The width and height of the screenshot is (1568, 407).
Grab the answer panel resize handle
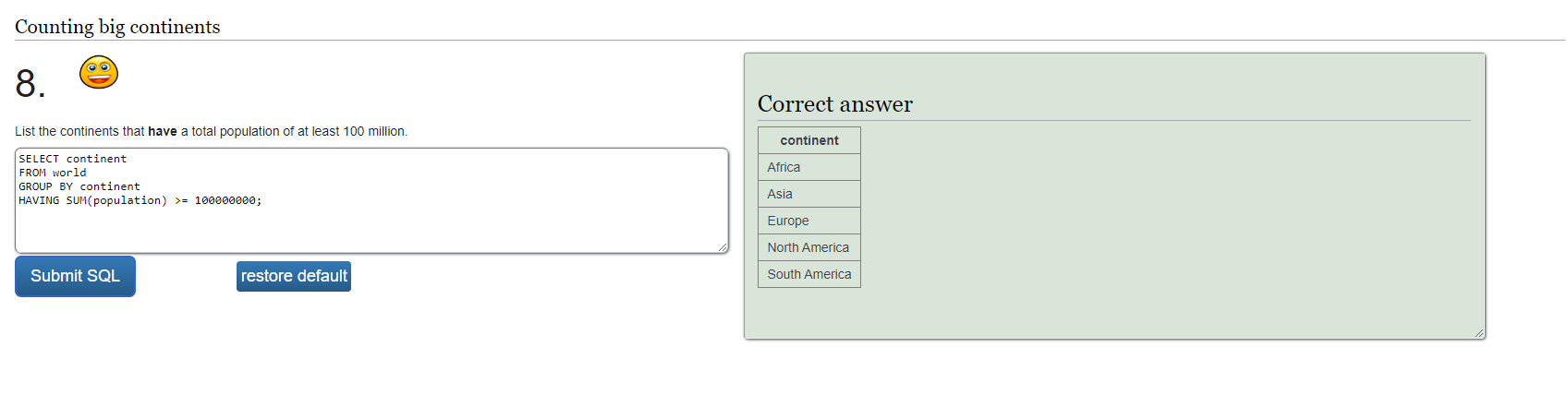click(x=1479, y=333)
